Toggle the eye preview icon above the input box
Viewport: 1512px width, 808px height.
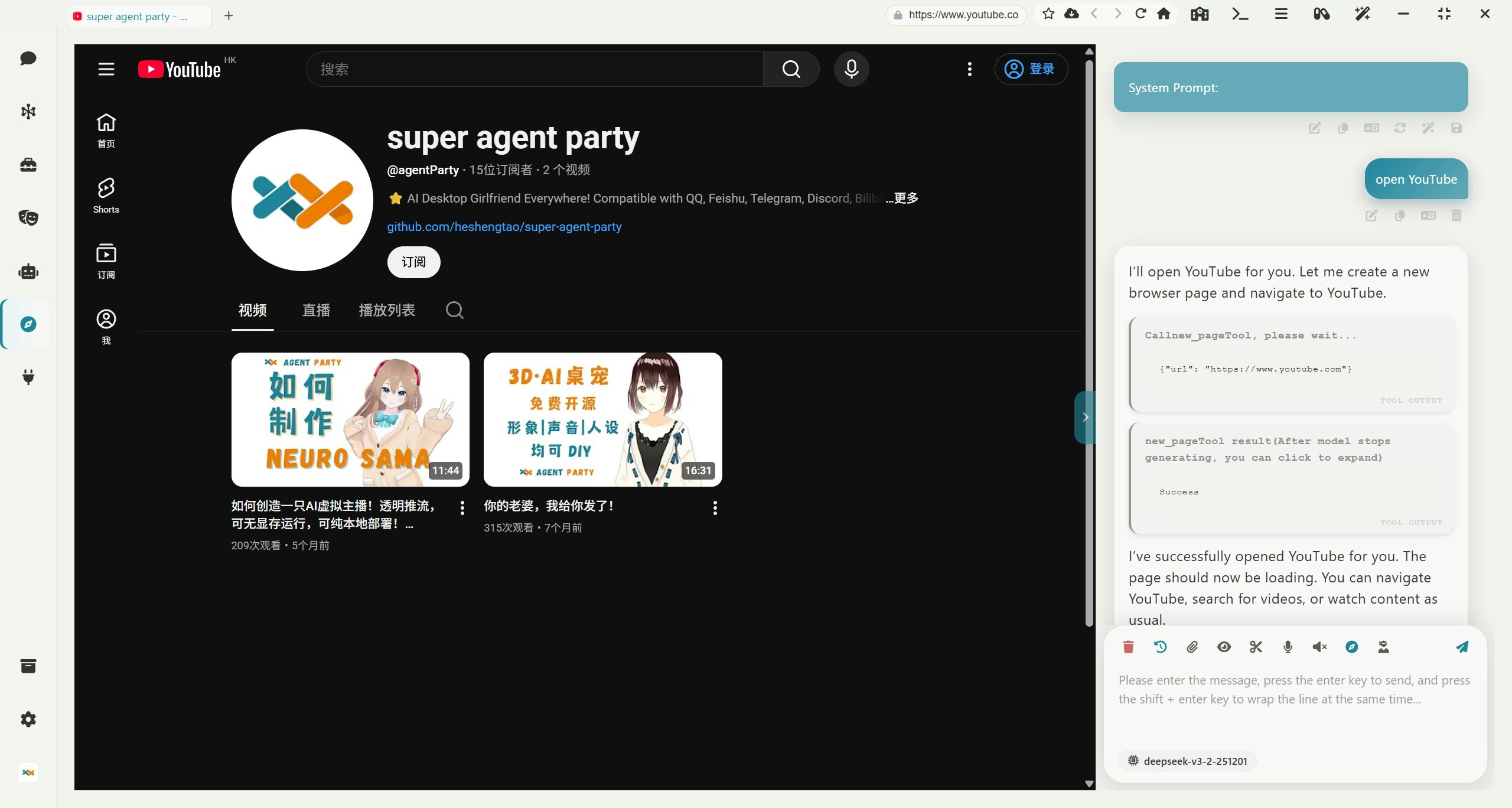[1223, 647]
